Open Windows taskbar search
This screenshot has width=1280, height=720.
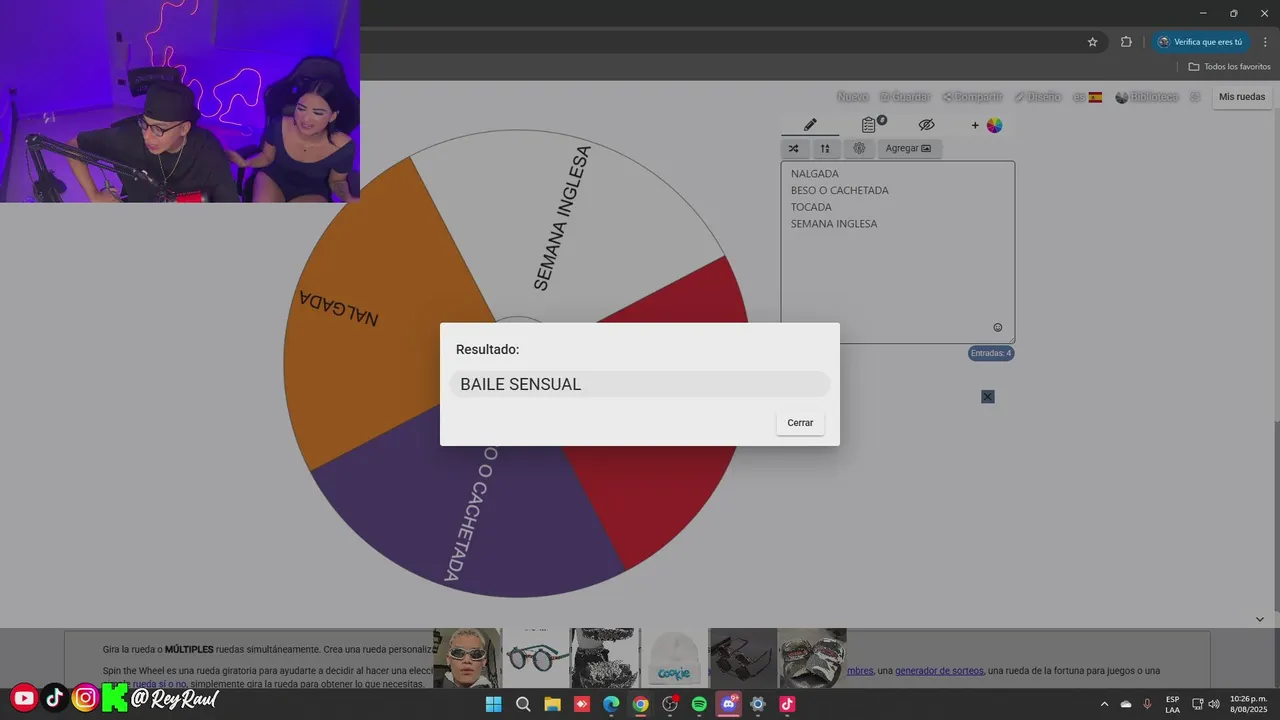point(523,704)
